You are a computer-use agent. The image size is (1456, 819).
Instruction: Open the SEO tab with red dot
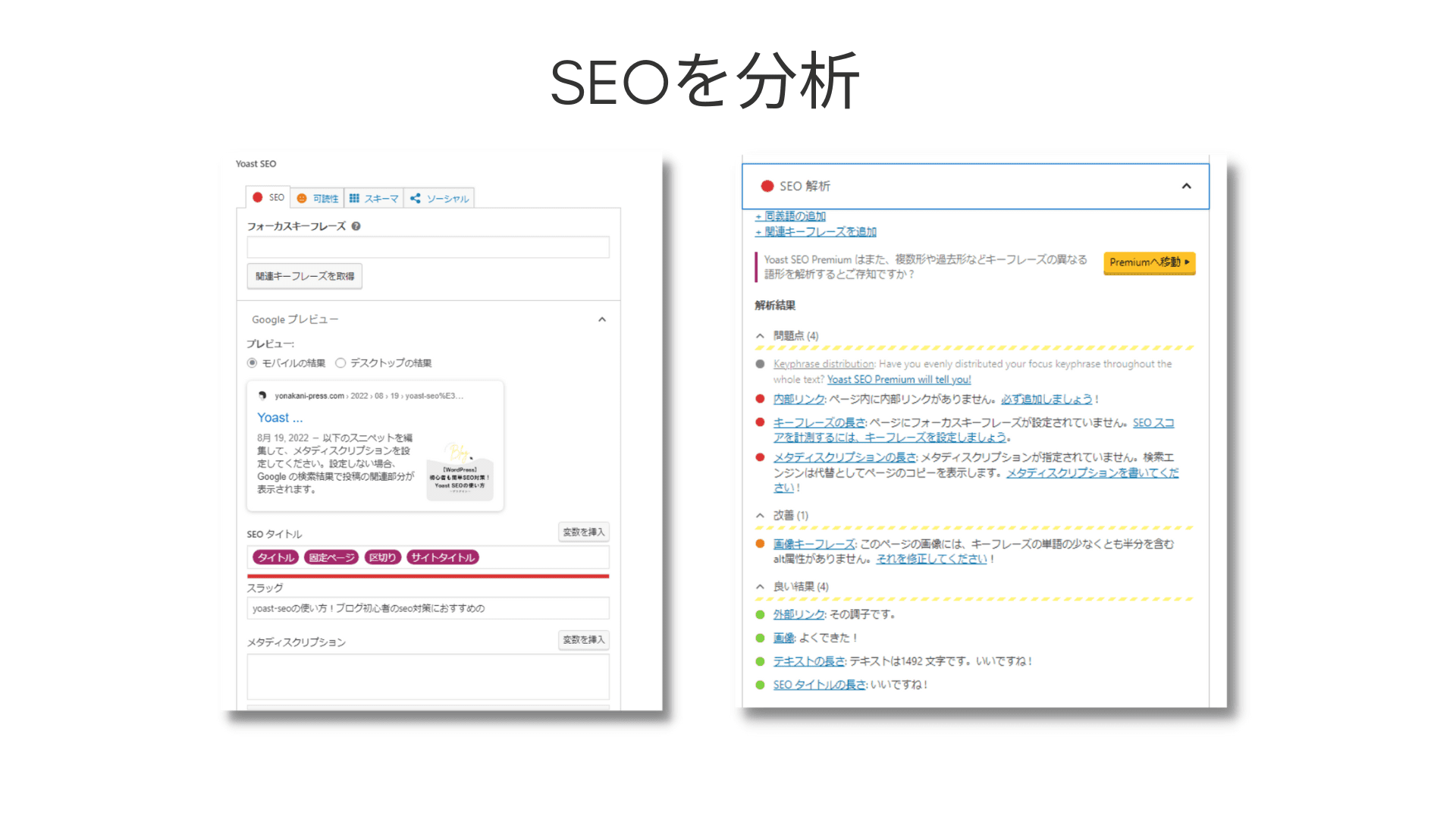pyautogui.click(x=268, y=197)
